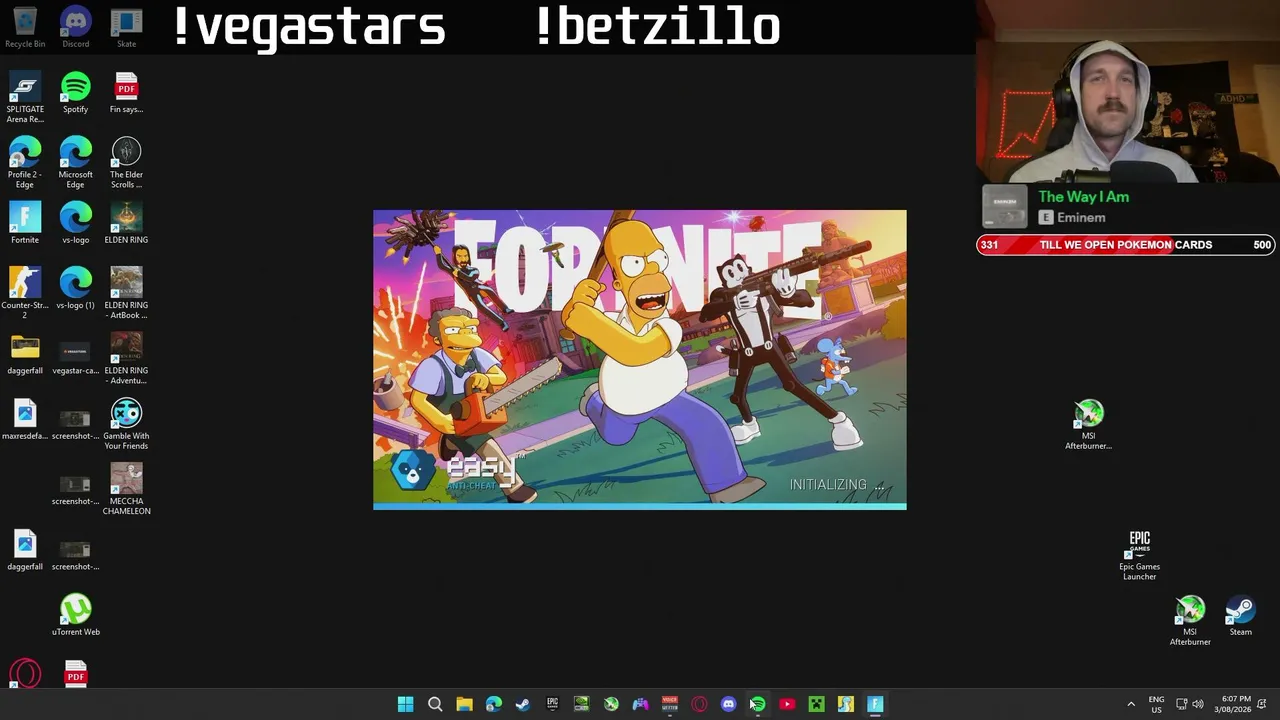Select the Steam desktop shortcut
The height and width of the screenshot is (720, 1280).
pyautogui.click(x=1240, y=615)
